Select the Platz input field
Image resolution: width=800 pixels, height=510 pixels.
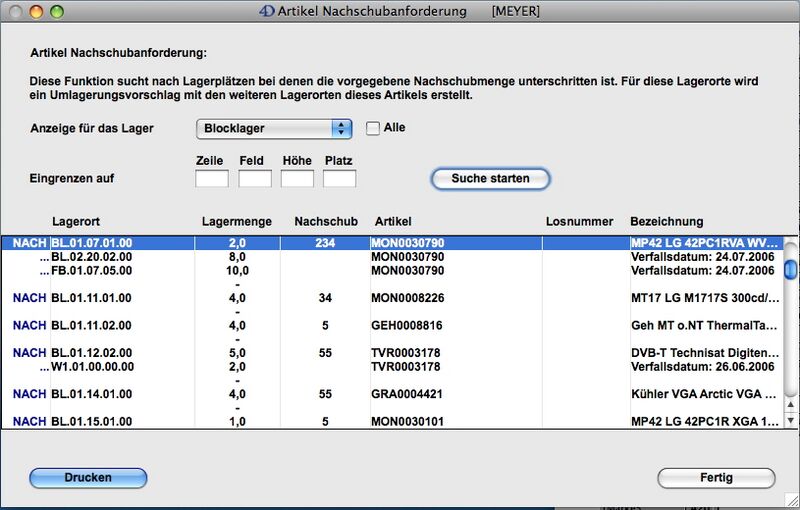click(339, 179)
